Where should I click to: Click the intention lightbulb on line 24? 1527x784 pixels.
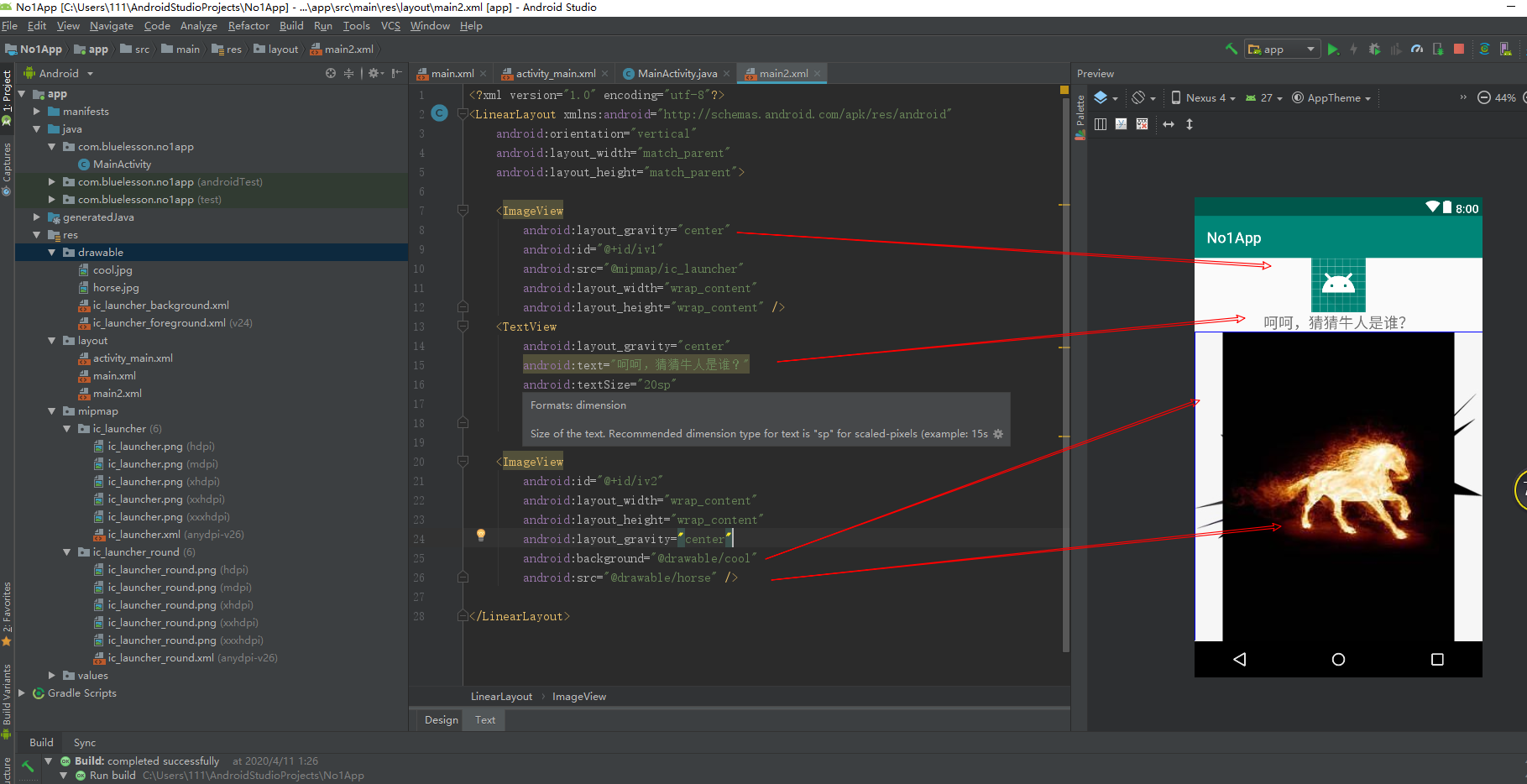point(481,535)
